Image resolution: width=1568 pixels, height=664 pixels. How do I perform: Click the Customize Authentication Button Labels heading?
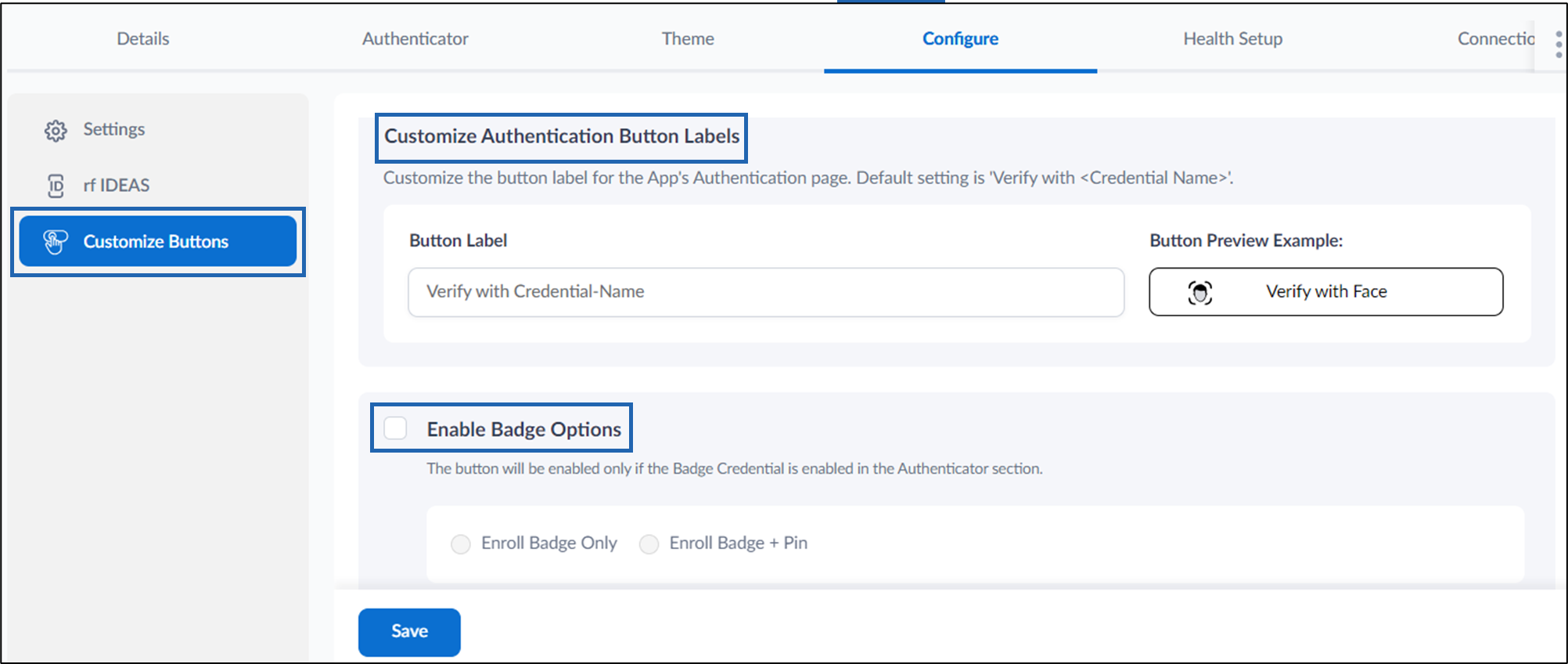[562, 136]
